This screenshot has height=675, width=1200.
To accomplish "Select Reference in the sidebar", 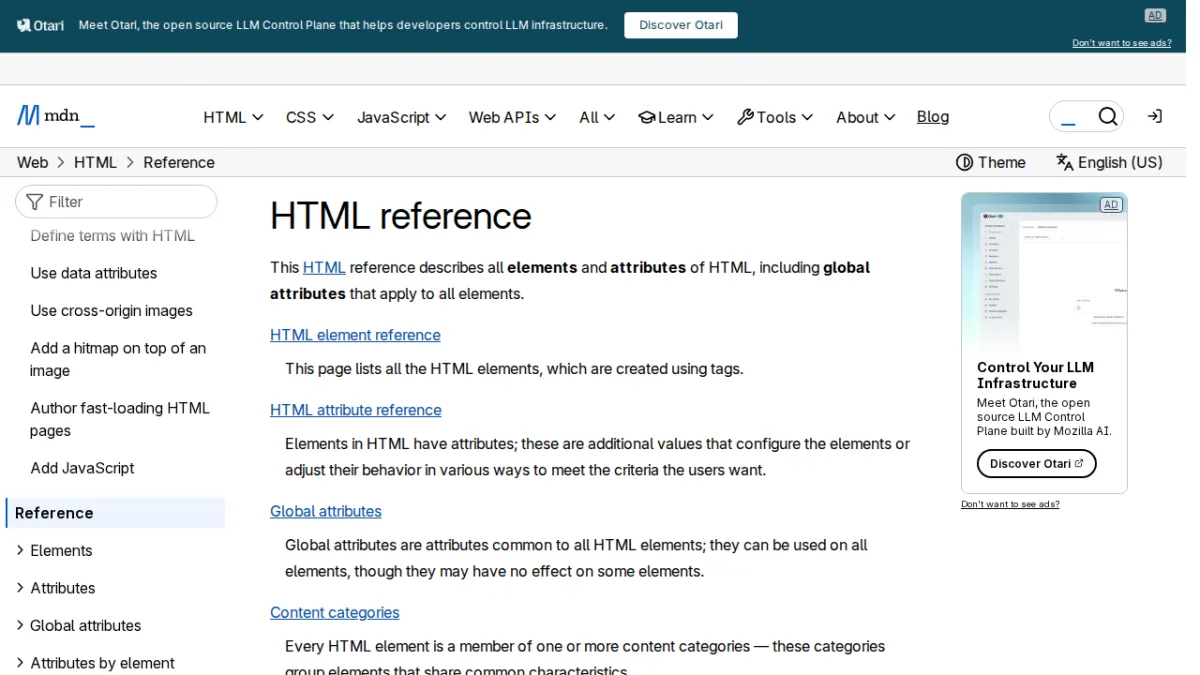I will (x=115, y=513).
